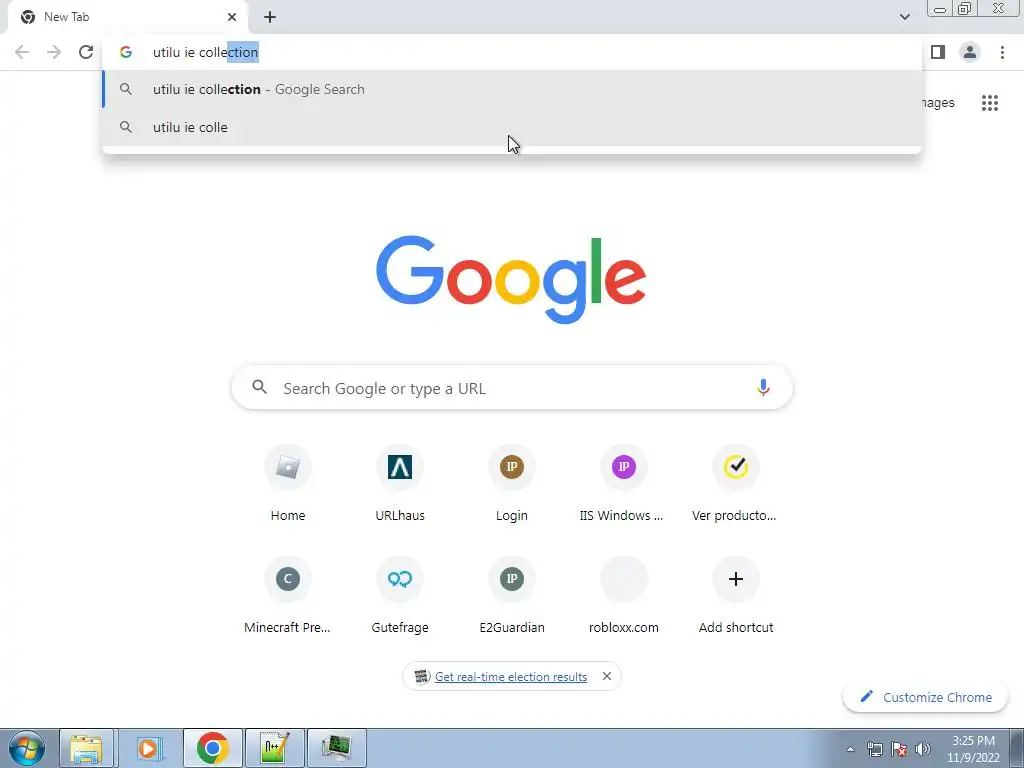The height and width of the screenshot is (768, 1024).
Task: Open Action Center flag icon
Action: (x=899, y=749)
